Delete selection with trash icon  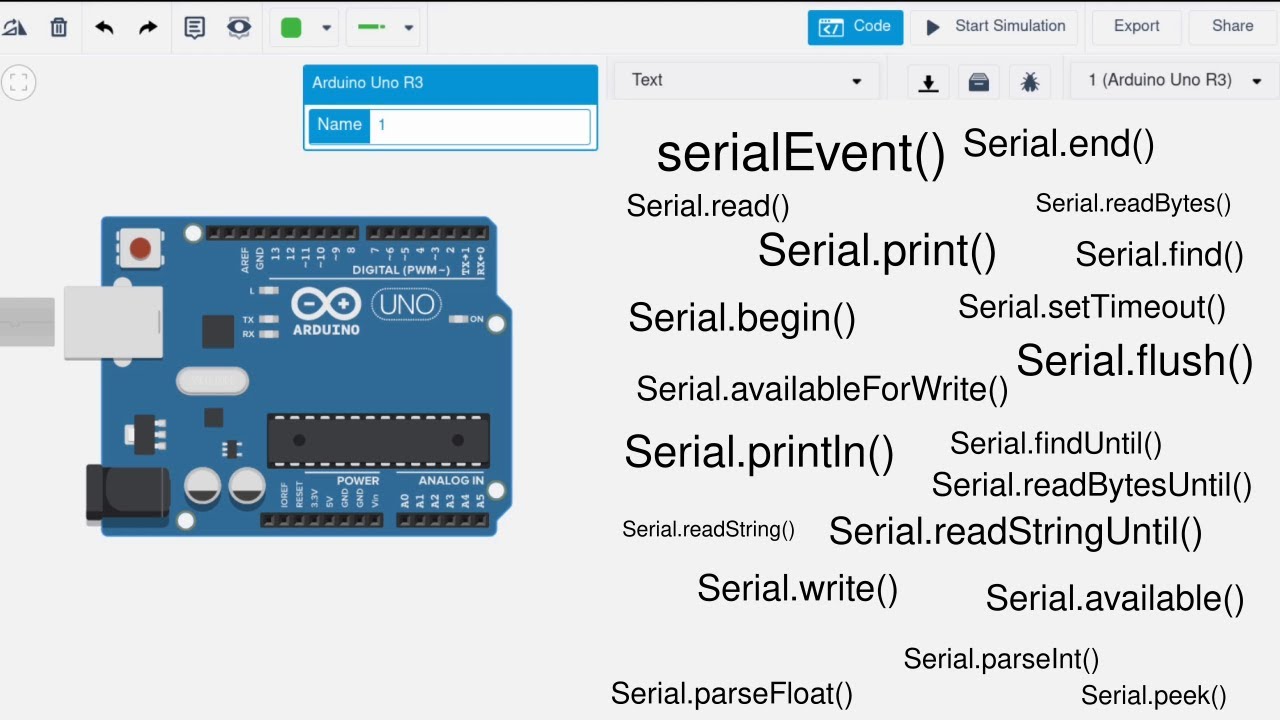pos(59,28)
